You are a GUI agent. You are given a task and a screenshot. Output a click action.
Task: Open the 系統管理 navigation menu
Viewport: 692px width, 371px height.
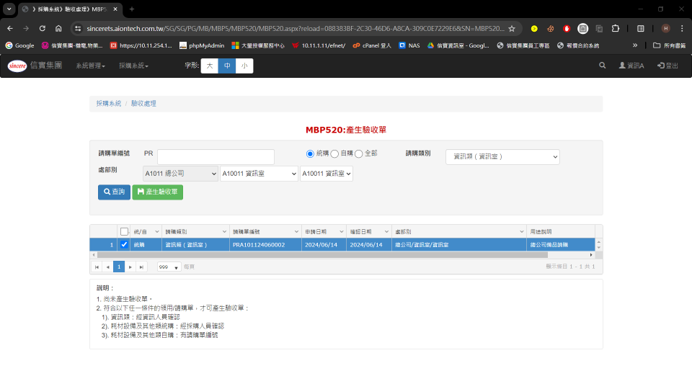click(90, 66)
